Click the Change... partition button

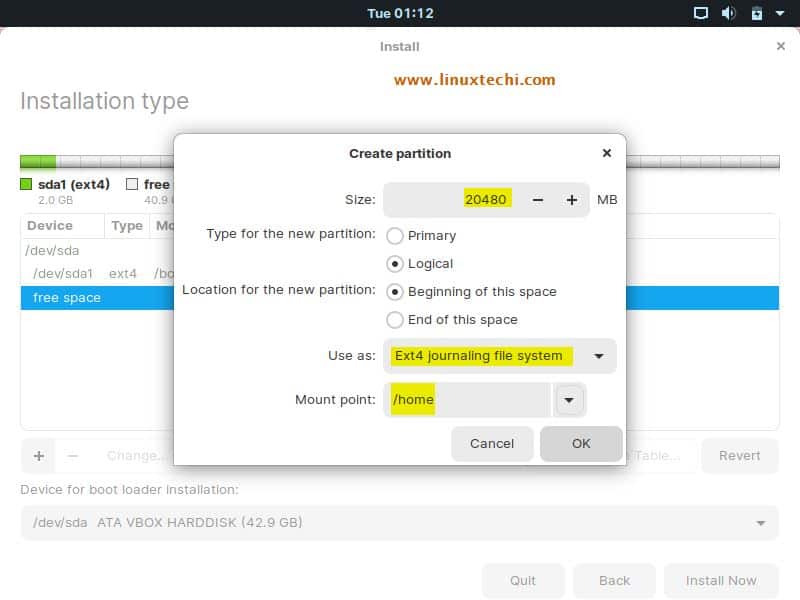(134, 456)
